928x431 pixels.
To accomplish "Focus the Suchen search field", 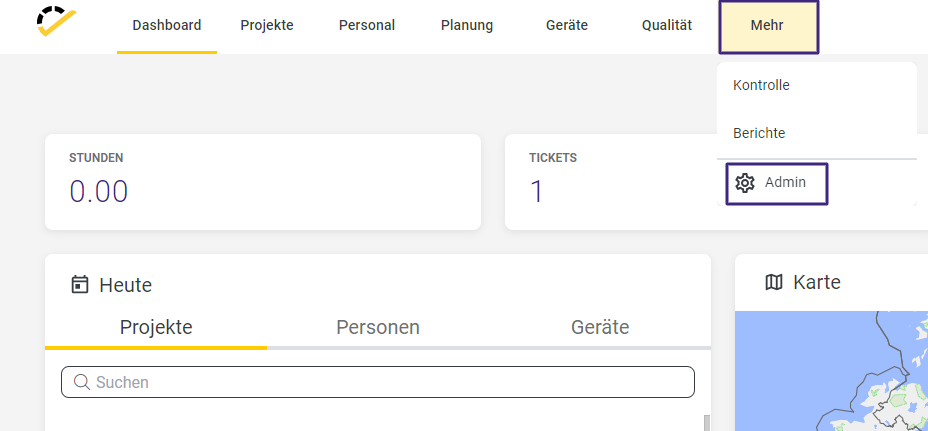I will pyautogui.click(x=378, y=382).
